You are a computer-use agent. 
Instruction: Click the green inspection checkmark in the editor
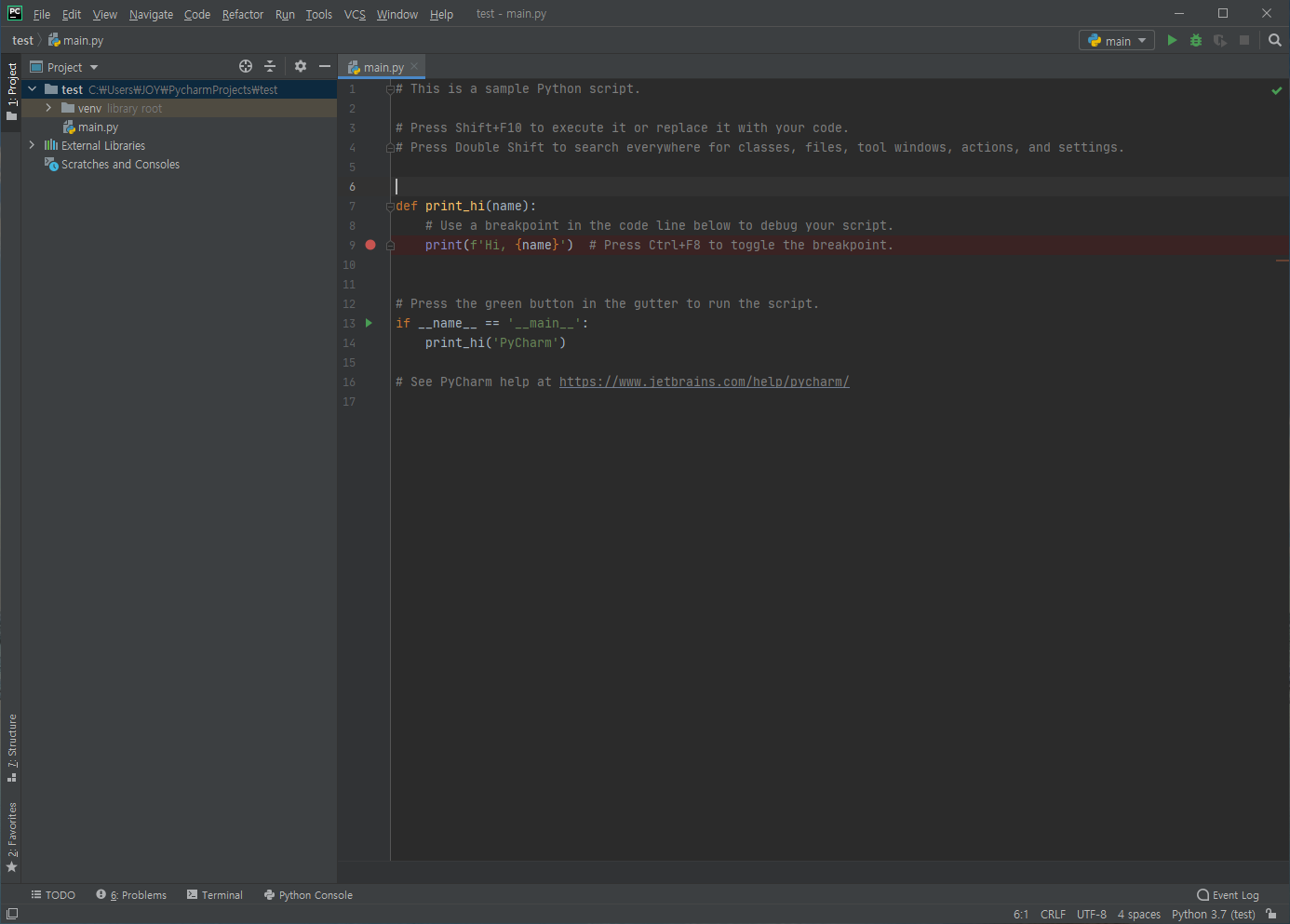pos(1277,90)
